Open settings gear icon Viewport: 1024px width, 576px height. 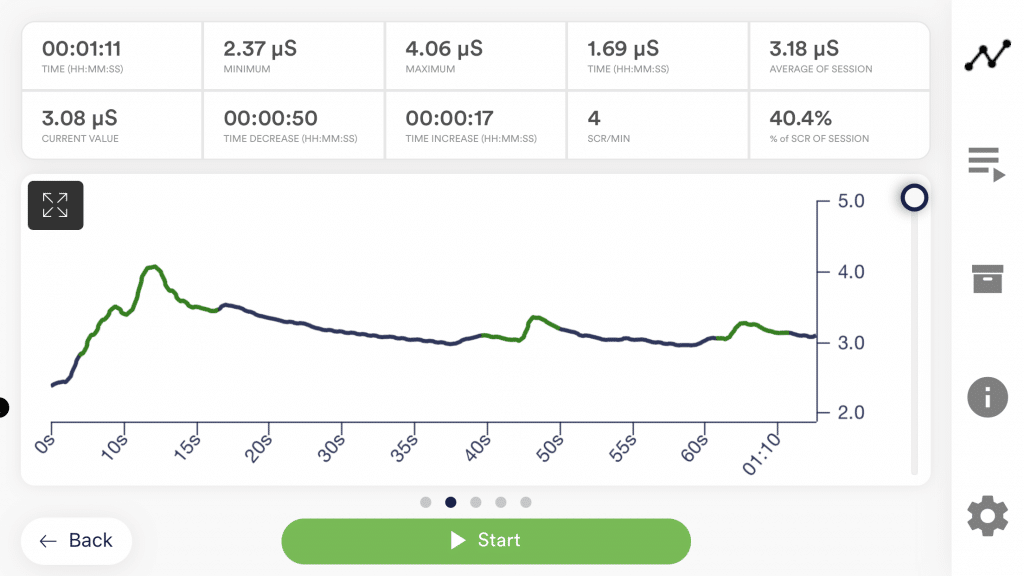point(987,516)
